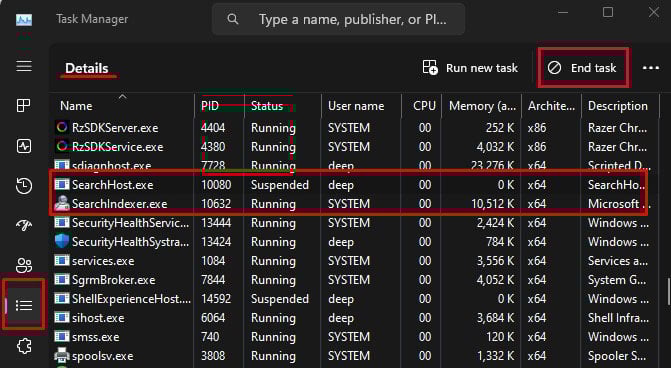Click the End task button
The width and height of the screenshot is (671, 368).
click(583, 68)
